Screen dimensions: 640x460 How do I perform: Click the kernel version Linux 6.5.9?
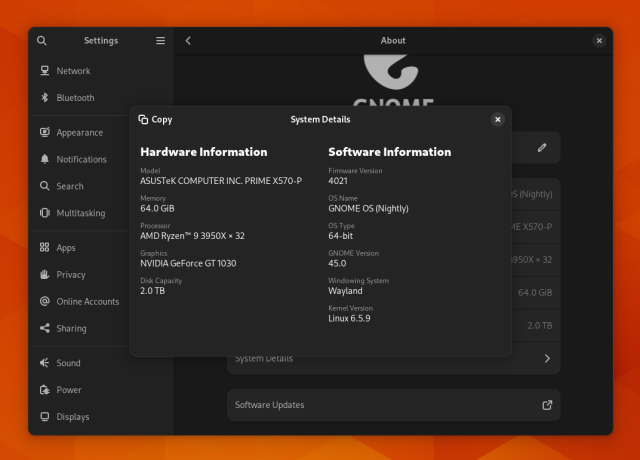tap(349, 318)
